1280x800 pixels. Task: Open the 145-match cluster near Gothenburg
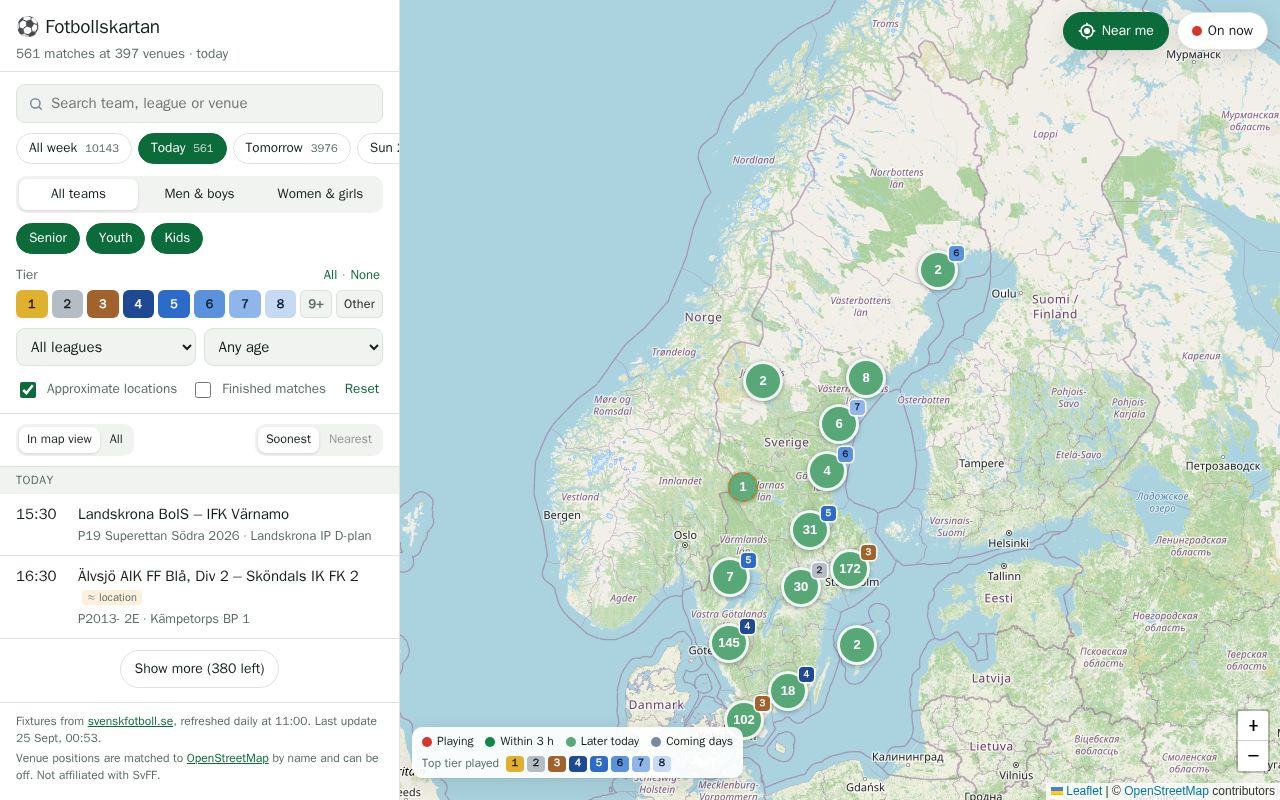point(729,643)
